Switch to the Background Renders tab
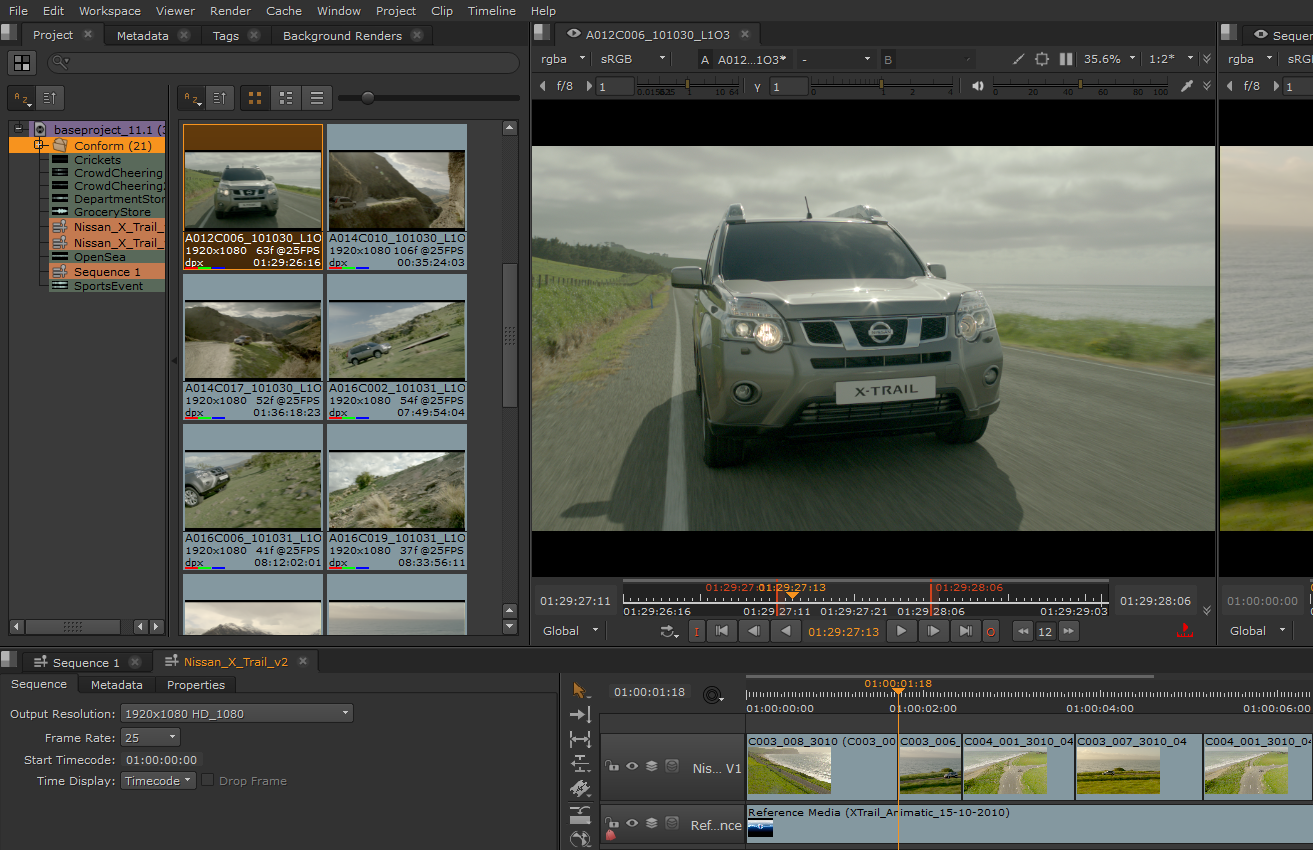The width and height of the screenshot is (1313, 850). click(342, 35)
